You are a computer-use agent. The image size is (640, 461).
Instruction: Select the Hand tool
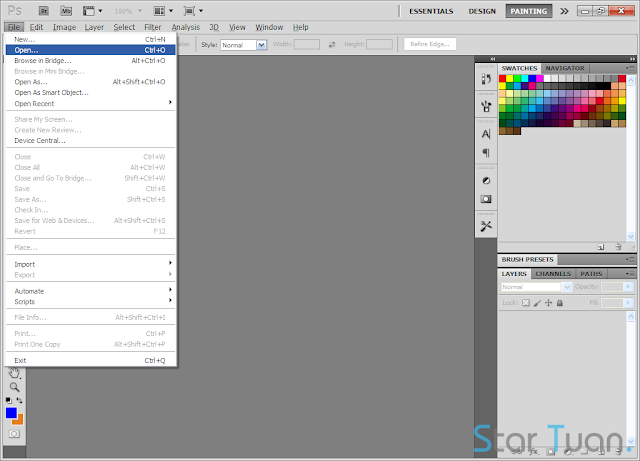[x=14, y=372]
